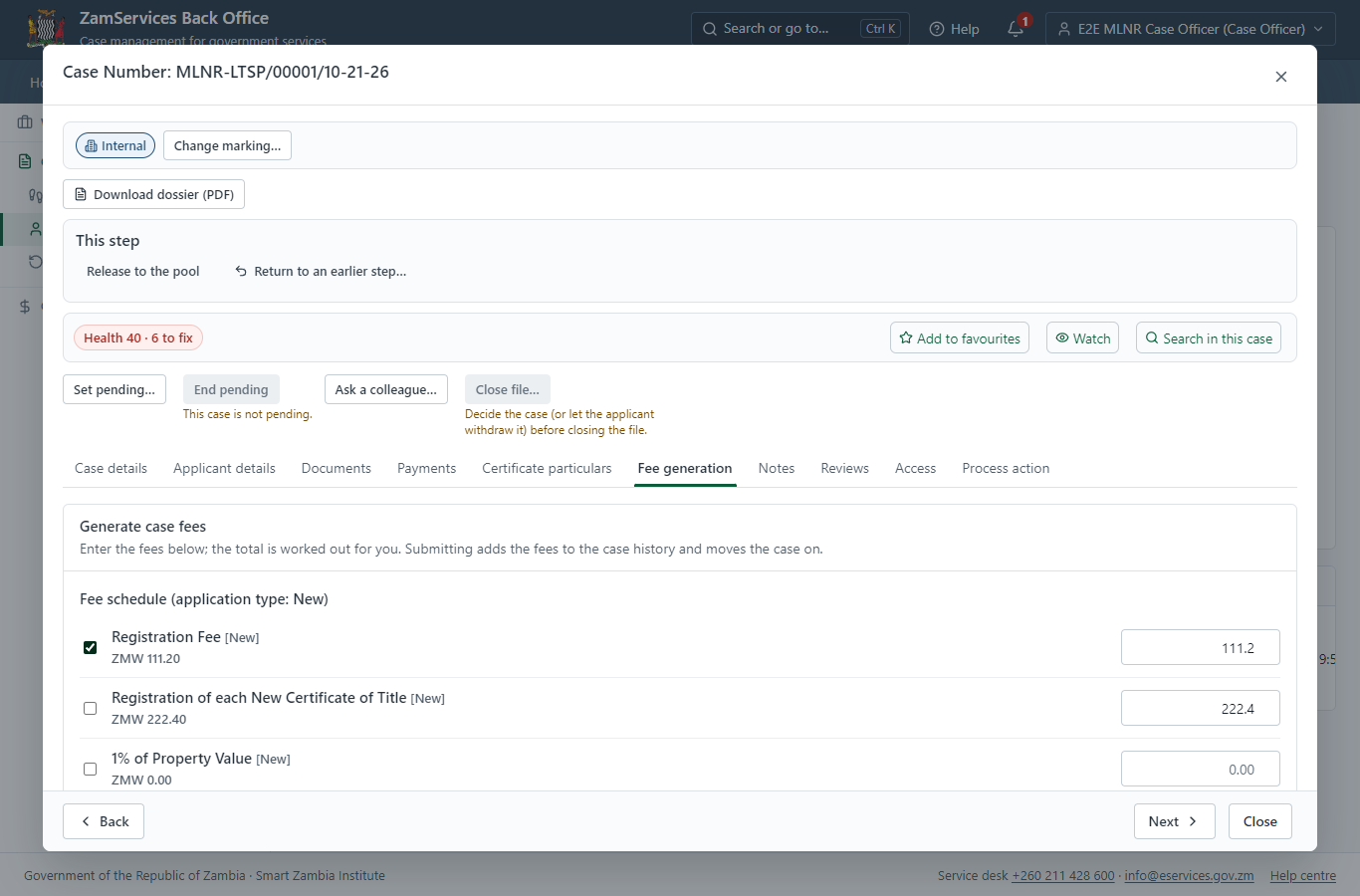
Task: Click the return arrow icon beside Return to an earlier step
Action: (x=241, y=271)
